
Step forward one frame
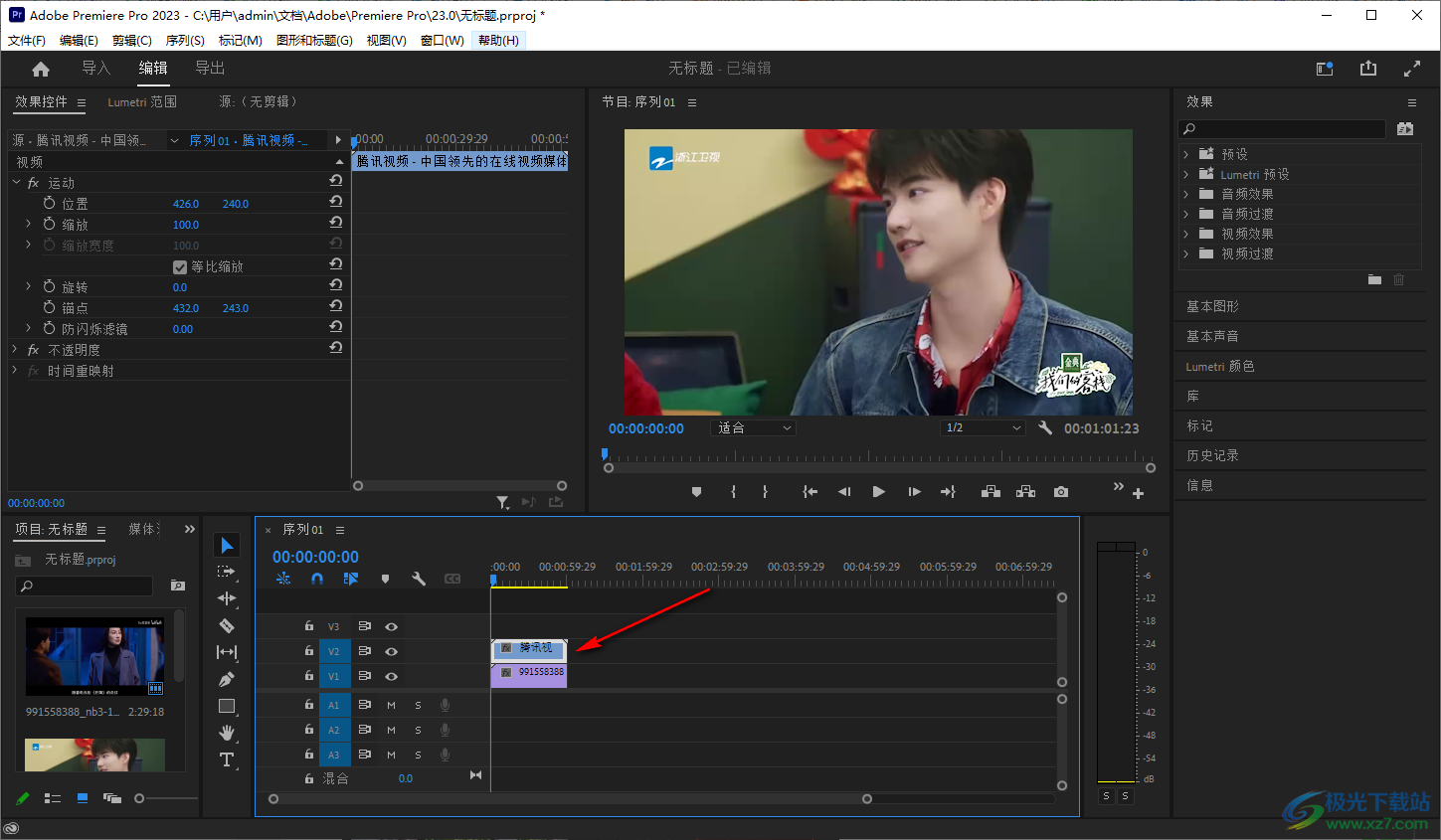click(x=914, y=492)
